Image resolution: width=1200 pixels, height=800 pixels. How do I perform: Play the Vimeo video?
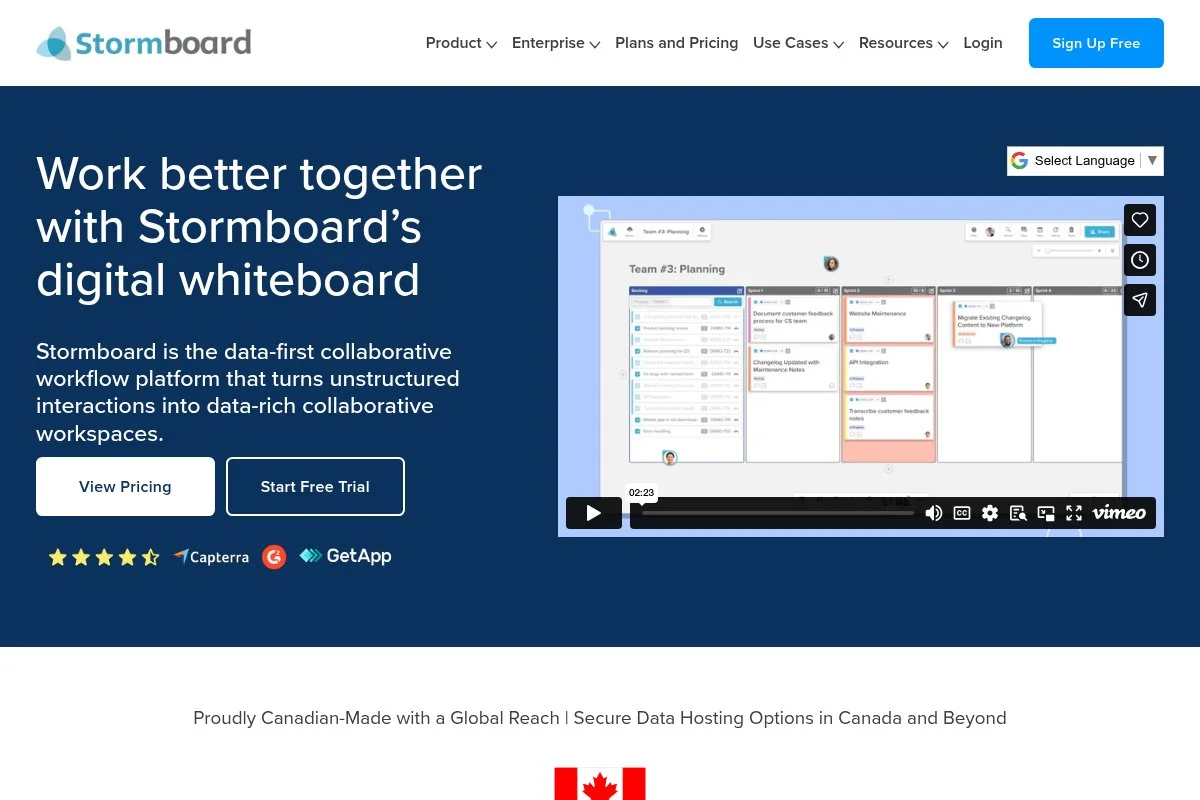(594, 513)
